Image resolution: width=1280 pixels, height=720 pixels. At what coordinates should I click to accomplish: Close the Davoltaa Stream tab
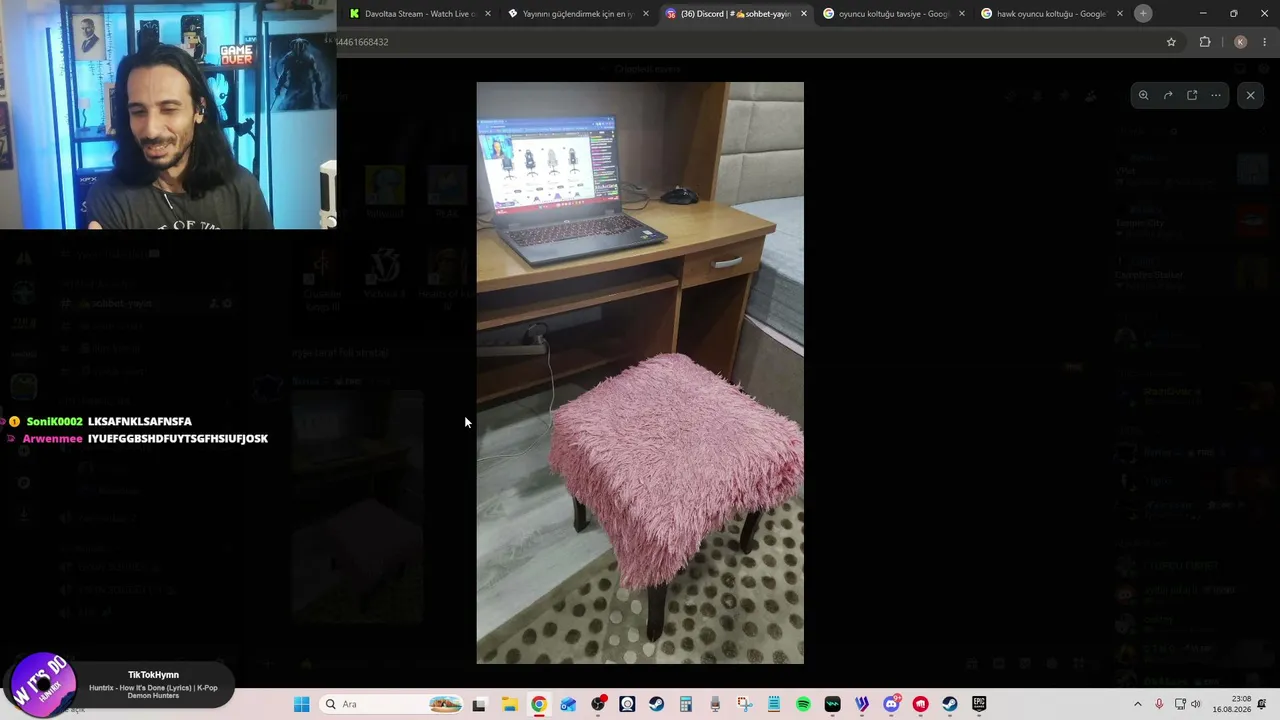(487, 14)
